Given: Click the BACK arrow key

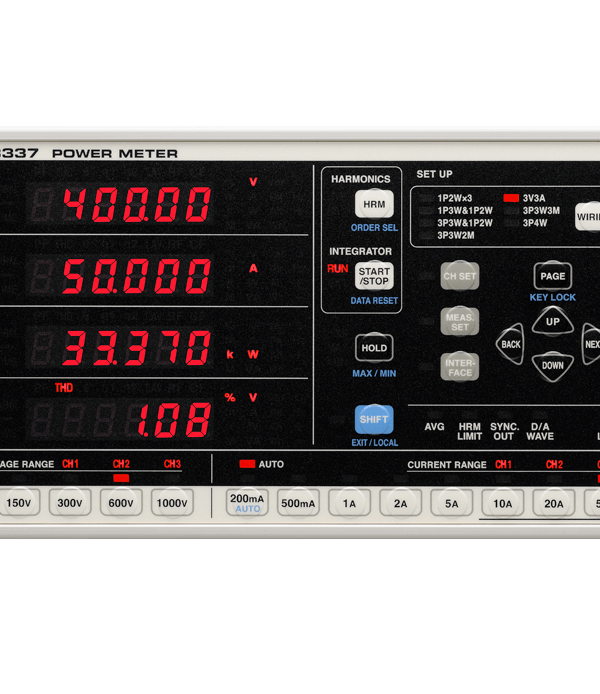Looking at the screenshot, I should click(511, 344).
